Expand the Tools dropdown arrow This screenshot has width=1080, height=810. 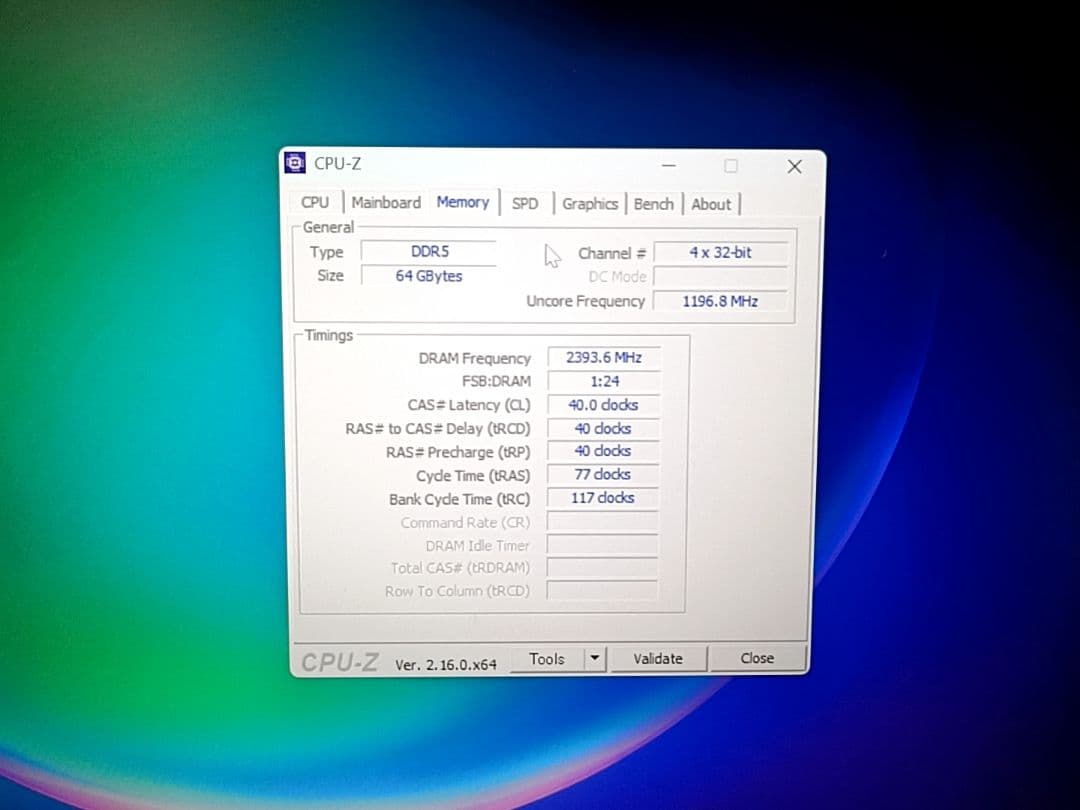tap(595, 659)
